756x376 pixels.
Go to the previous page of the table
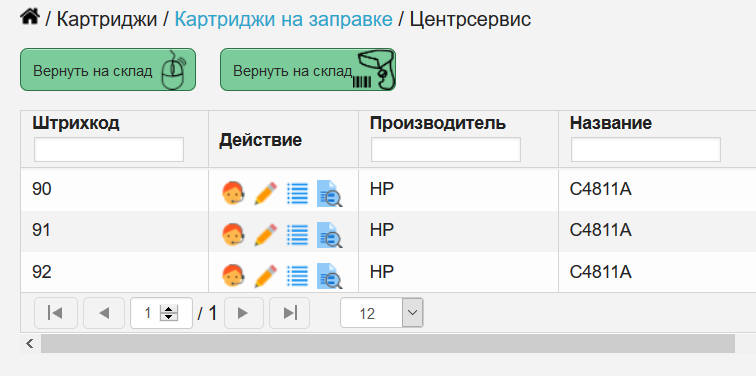104,313
